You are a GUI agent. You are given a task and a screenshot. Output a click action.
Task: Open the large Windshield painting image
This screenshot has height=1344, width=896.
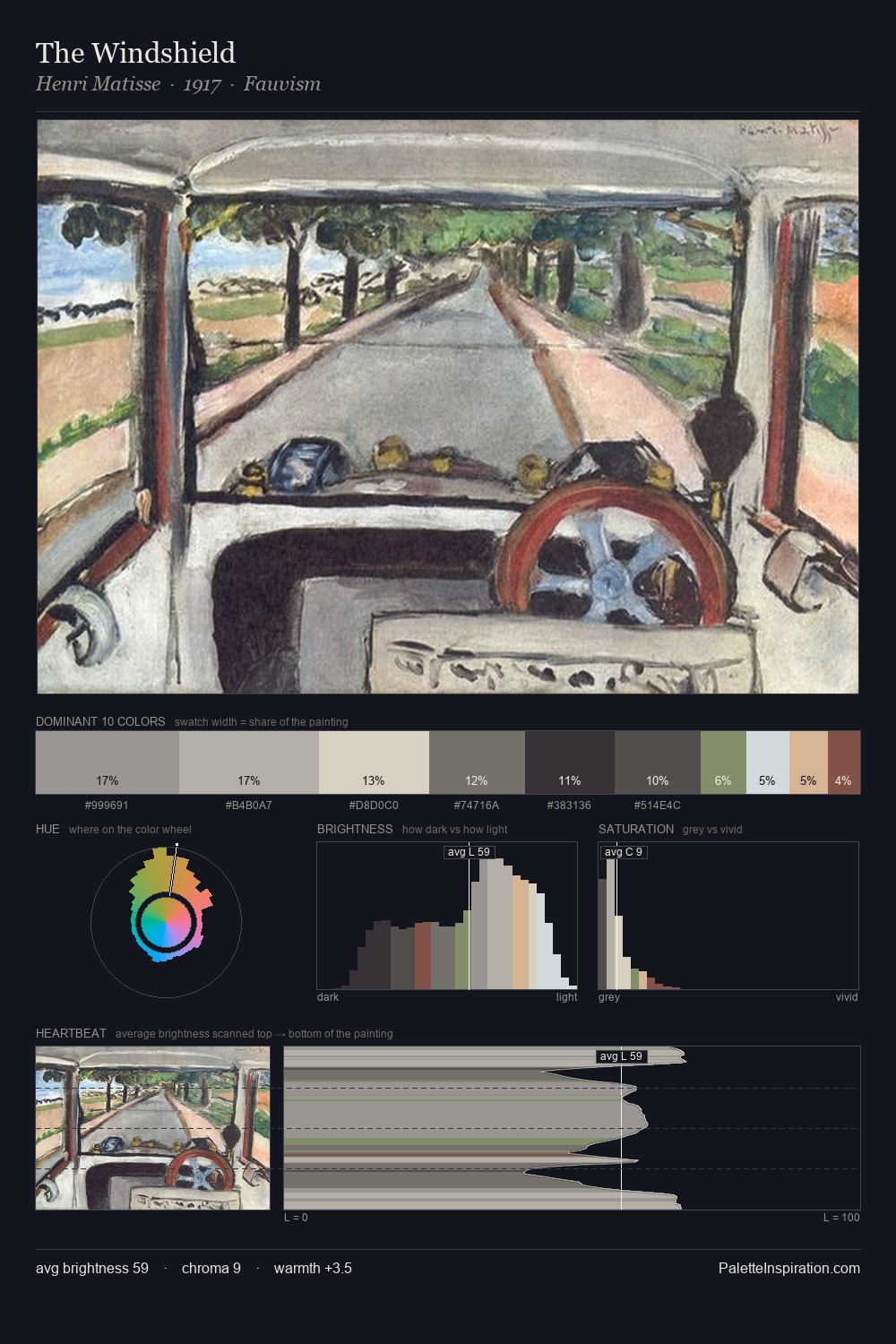coord(448,407)
